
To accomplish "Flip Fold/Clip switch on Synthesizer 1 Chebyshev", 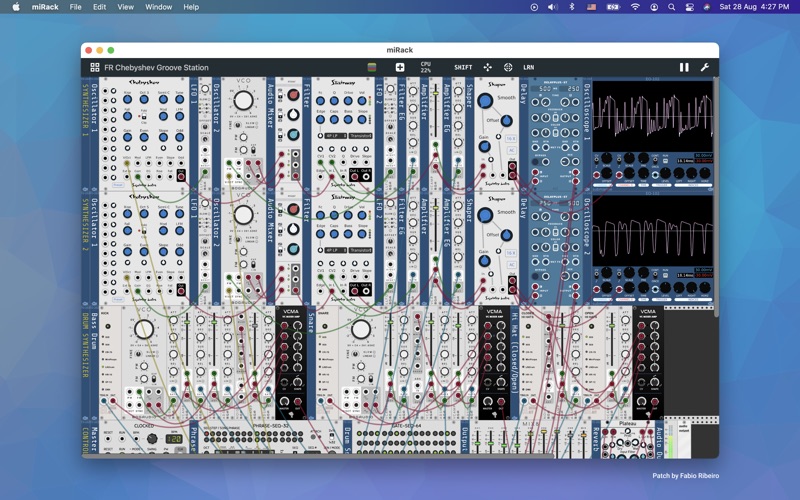I will tap(144, 116).
